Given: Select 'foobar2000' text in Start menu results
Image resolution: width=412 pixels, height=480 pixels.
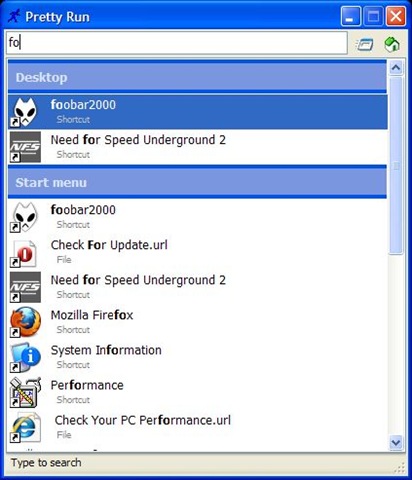Looking at the screenshot, I should point(83,210).
